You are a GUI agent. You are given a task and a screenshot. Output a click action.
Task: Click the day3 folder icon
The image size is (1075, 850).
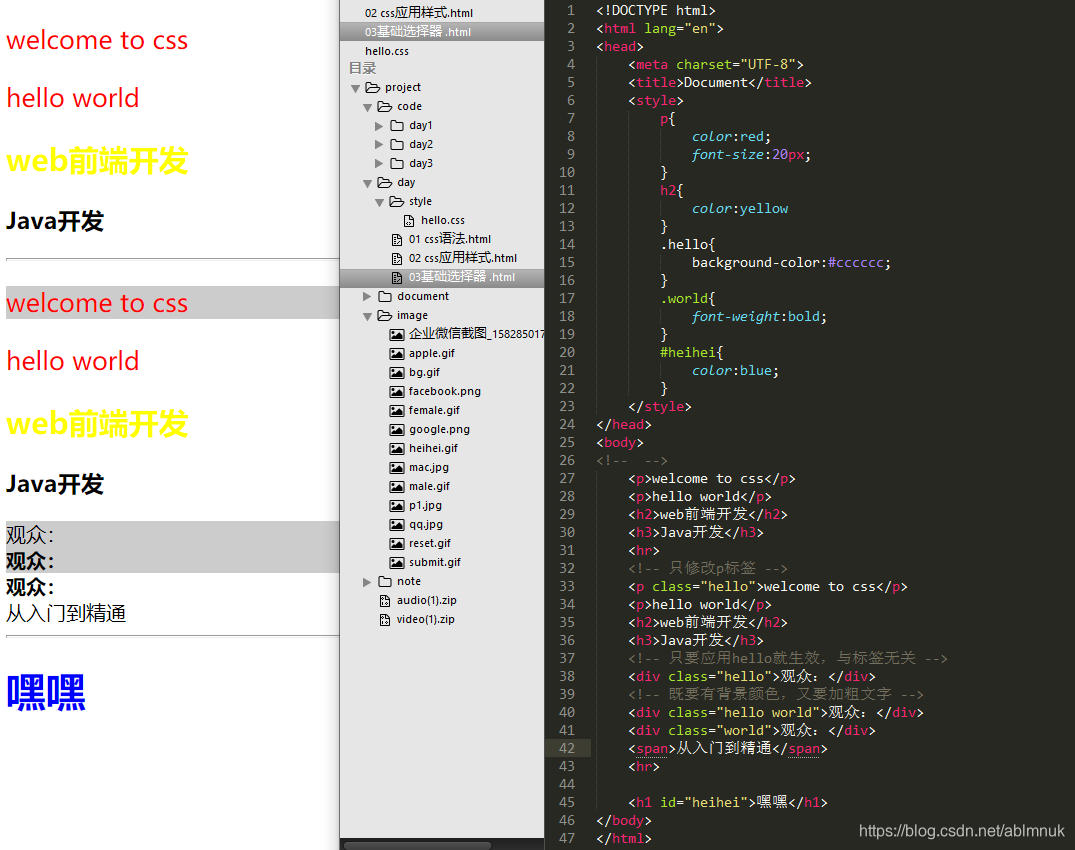point(397,164)
